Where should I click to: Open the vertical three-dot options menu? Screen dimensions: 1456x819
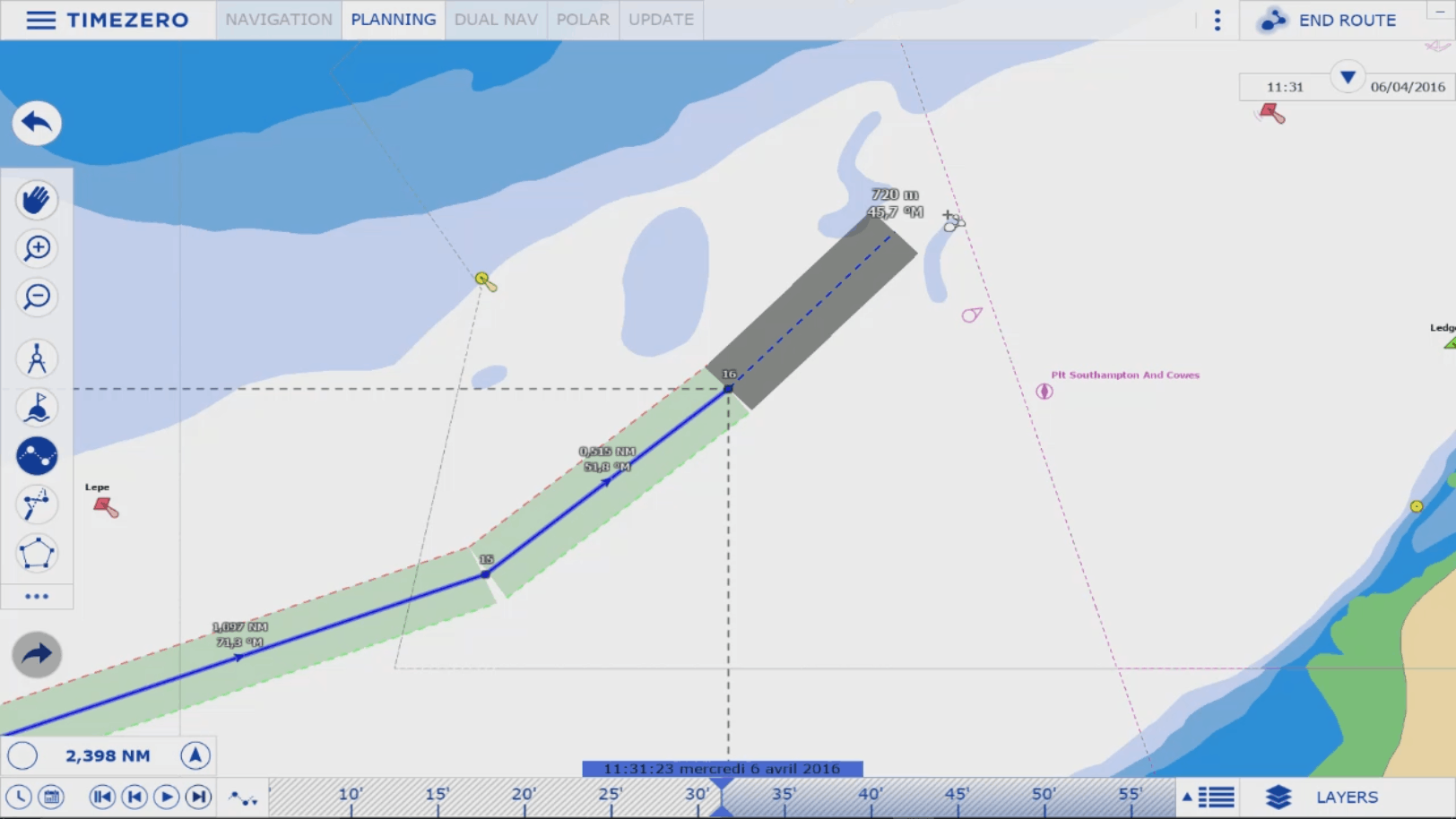(1217, 20)
